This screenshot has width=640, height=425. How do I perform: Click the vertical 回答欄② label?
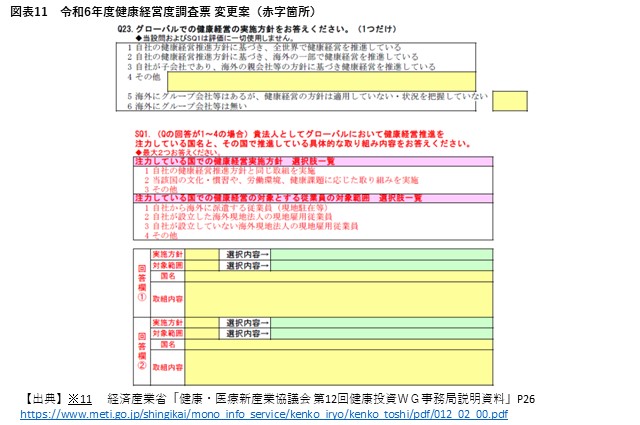(142, 350)
